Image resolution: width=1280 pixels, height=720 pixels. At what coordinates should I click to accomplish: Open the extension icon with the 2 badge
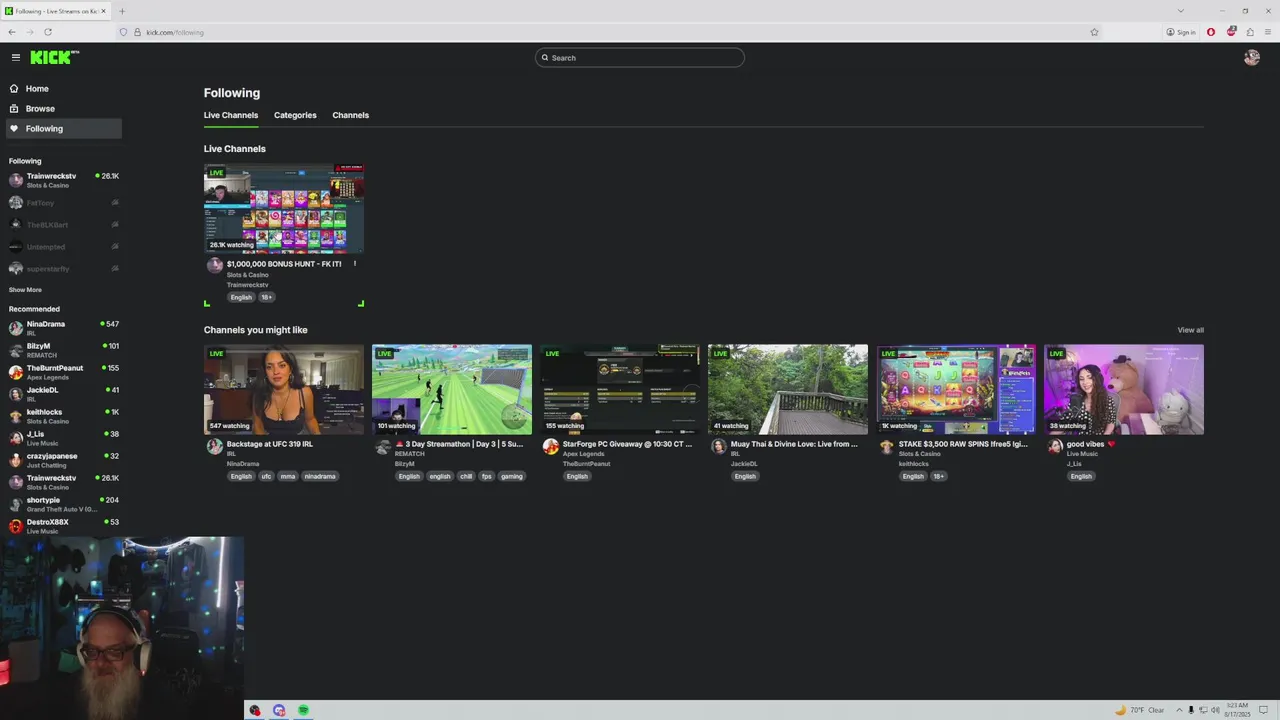pyautogui.click(x=1231, y=32)
